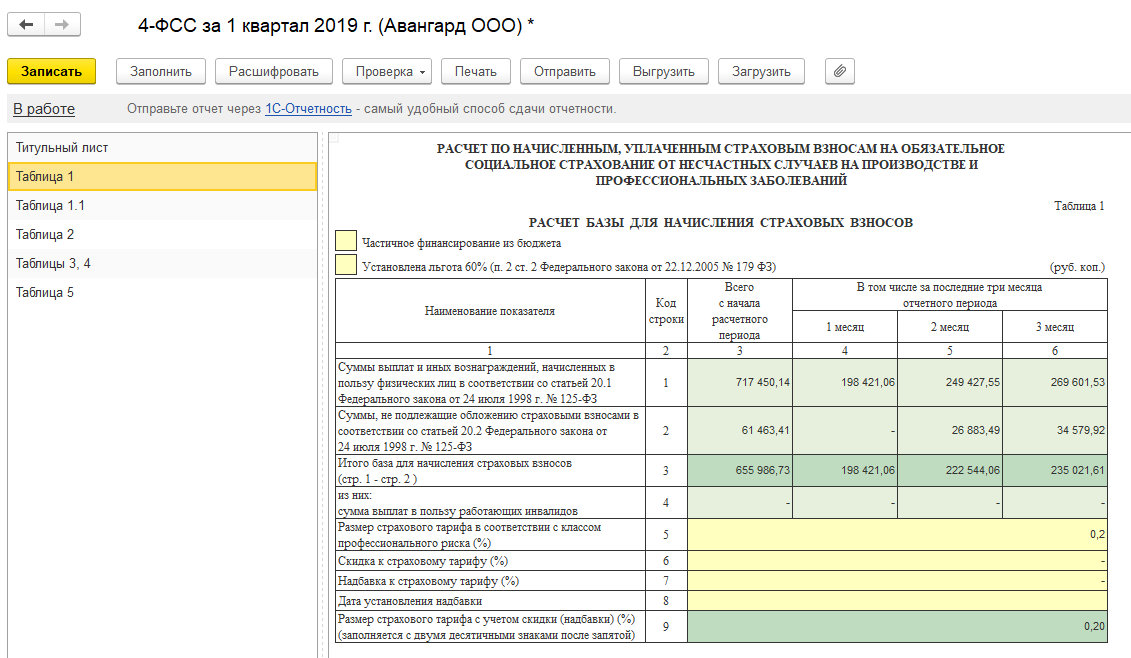Click the Расшифровать button
1131x658 pixels.
pyautogui.click(x=273, y=71)
